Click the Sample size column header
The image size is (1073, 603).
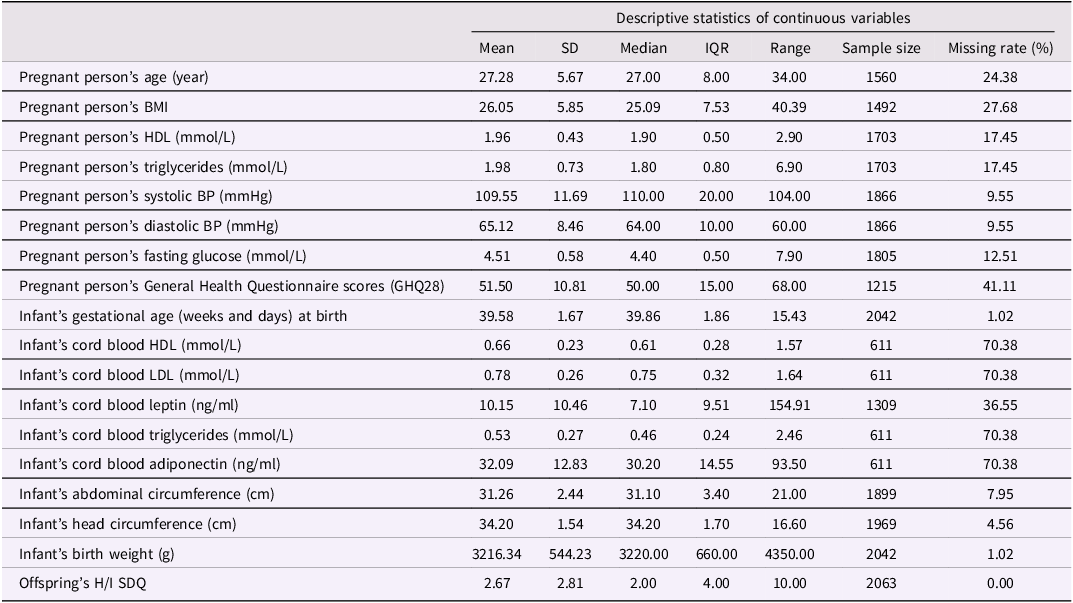pos(881,49)
